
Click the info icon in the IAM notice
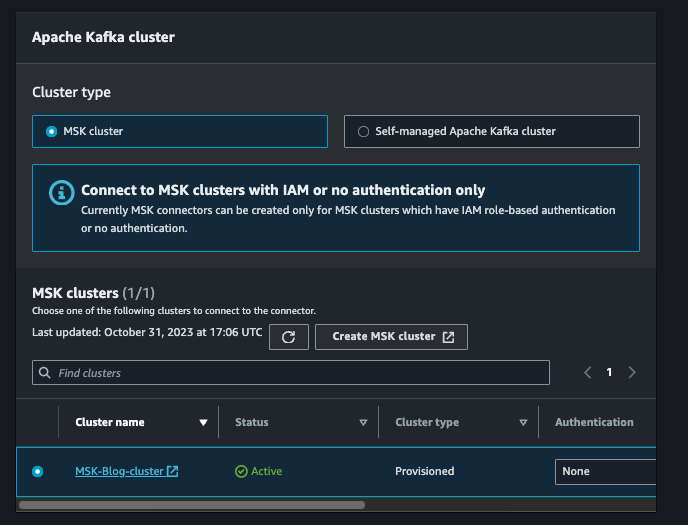[61, 193]
